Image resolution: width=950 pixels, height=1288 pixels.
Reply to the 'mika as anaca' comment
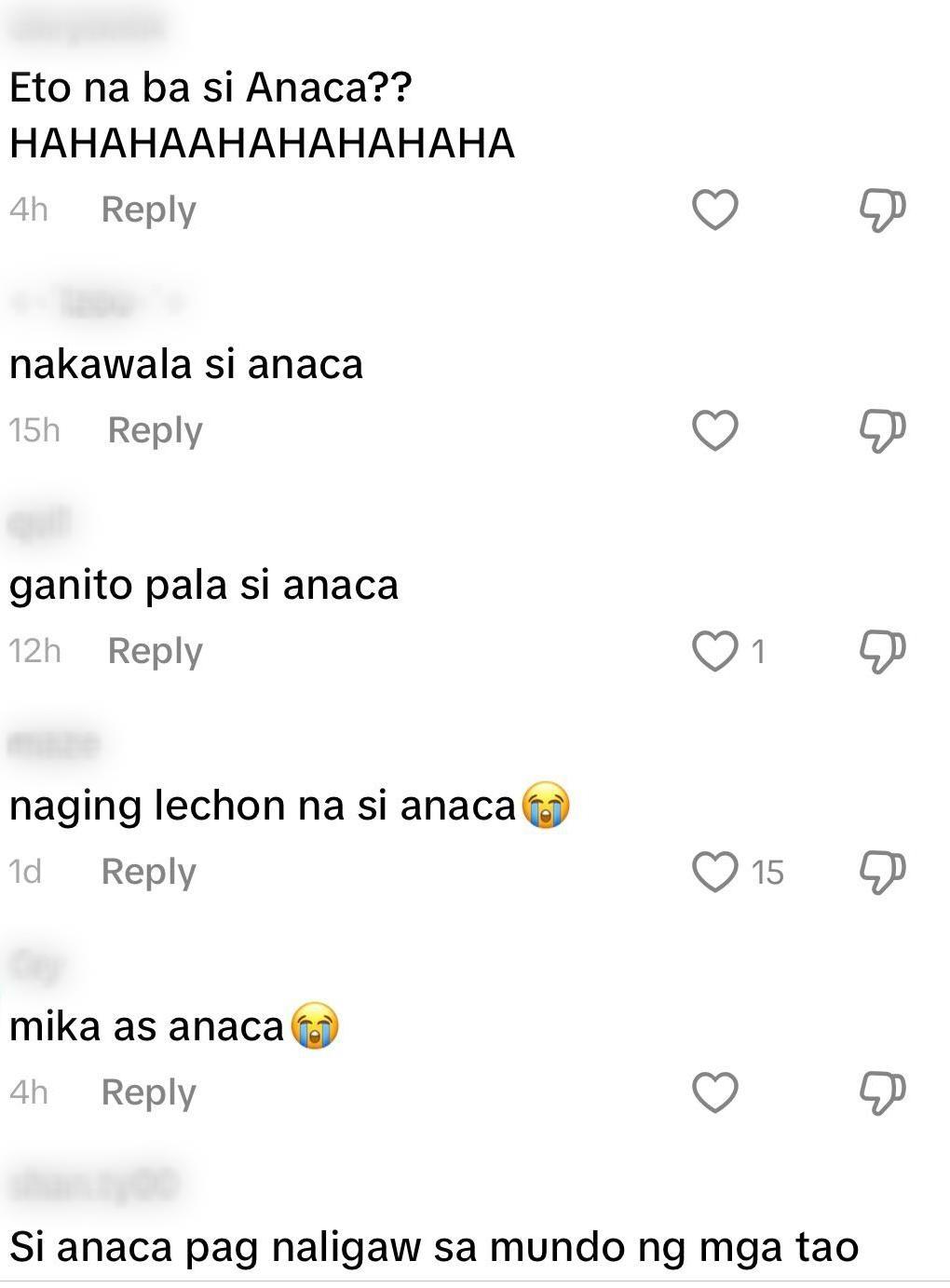[x=149, y=1092]
